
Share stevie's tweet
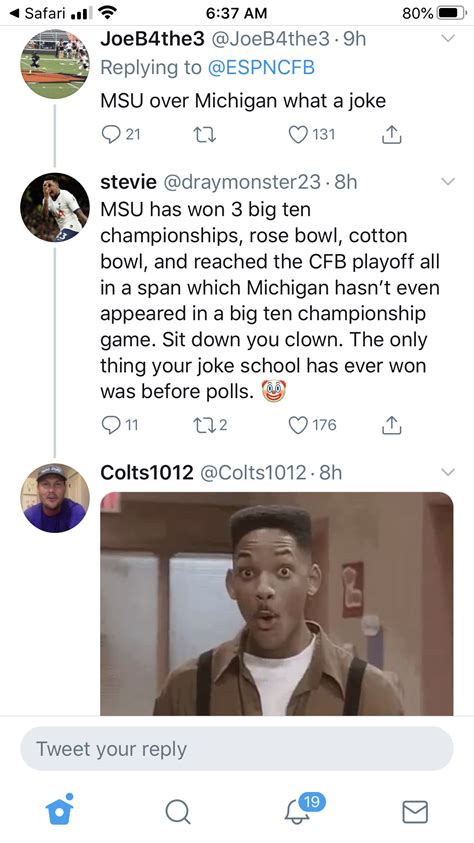tap(392, 425)
